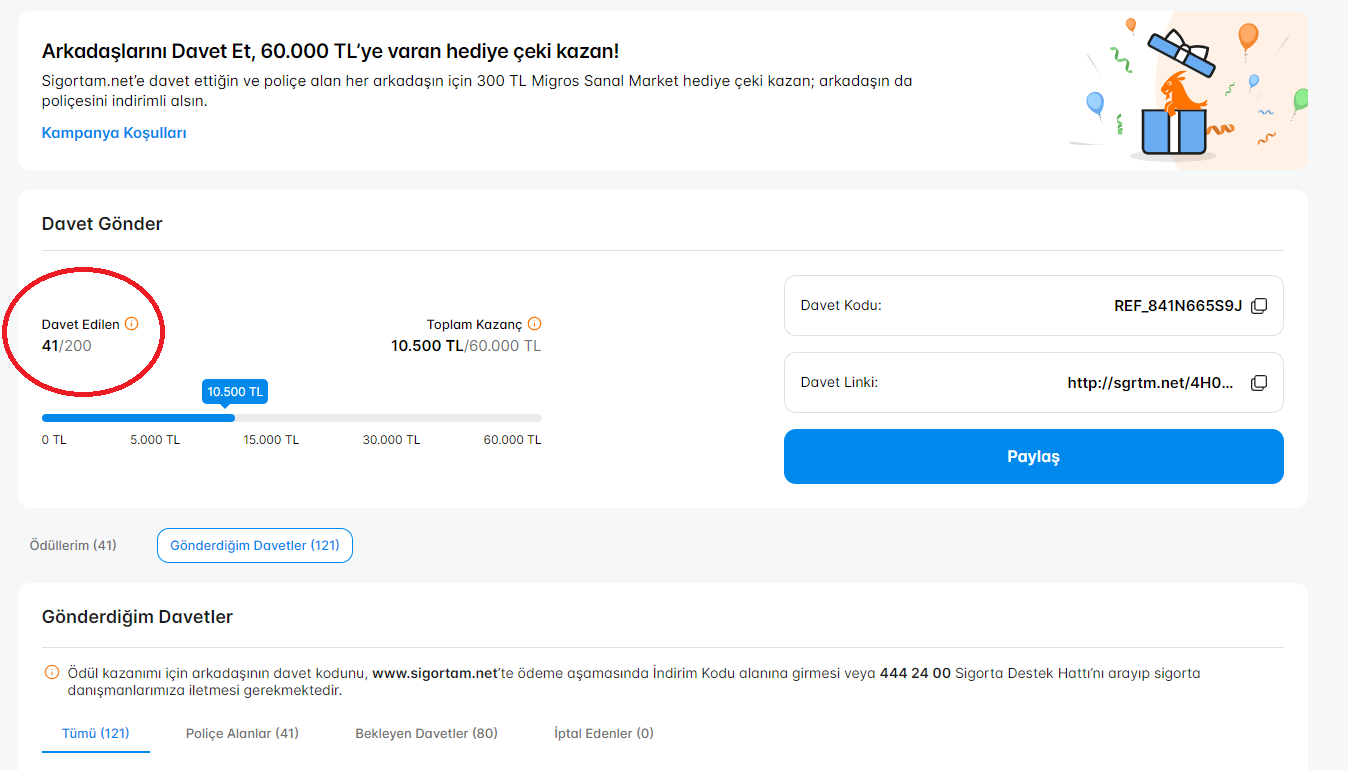
Task: Click the 0 TL milestone label
Action: 54,440
